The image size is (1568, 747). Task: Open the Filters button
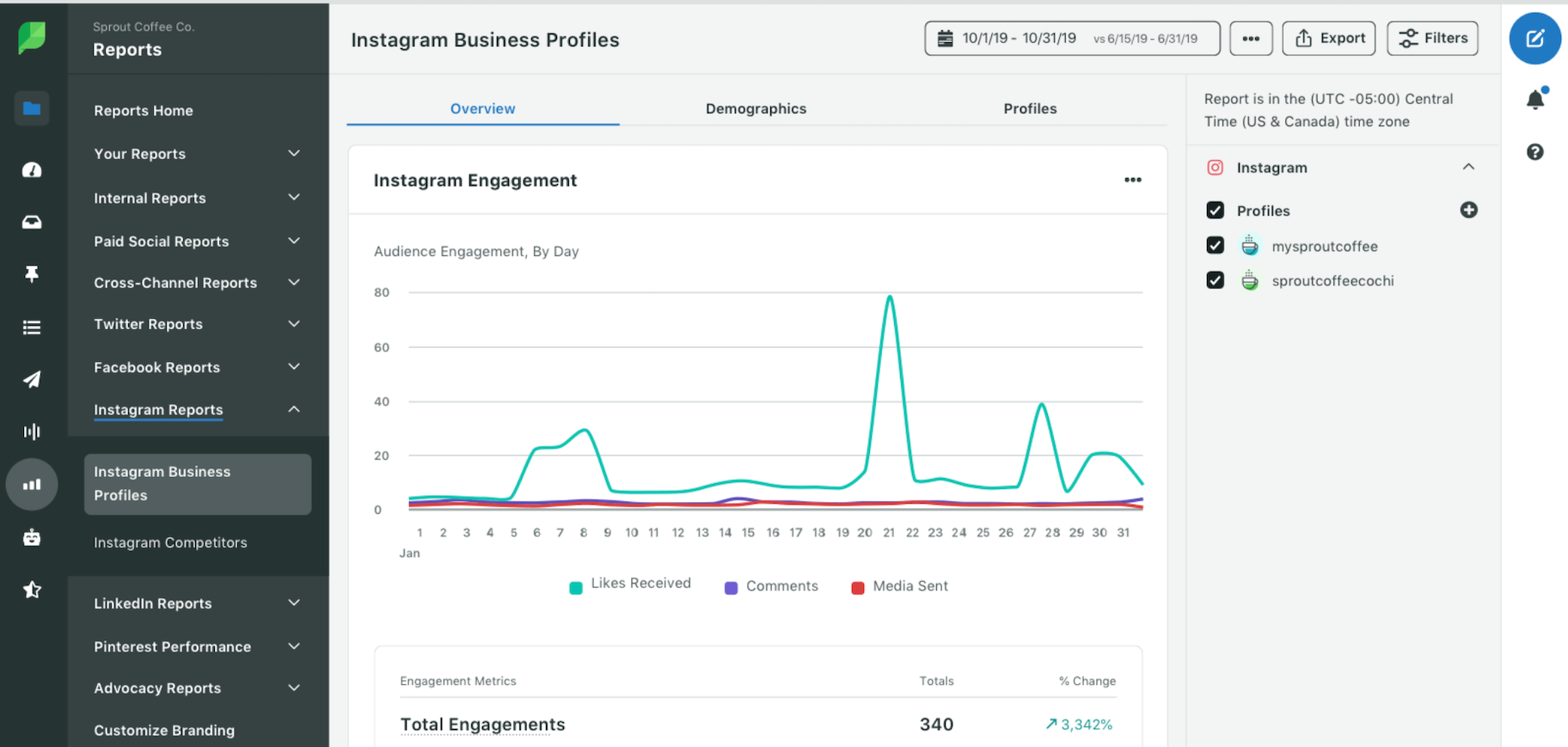[x=1432, y=39]
